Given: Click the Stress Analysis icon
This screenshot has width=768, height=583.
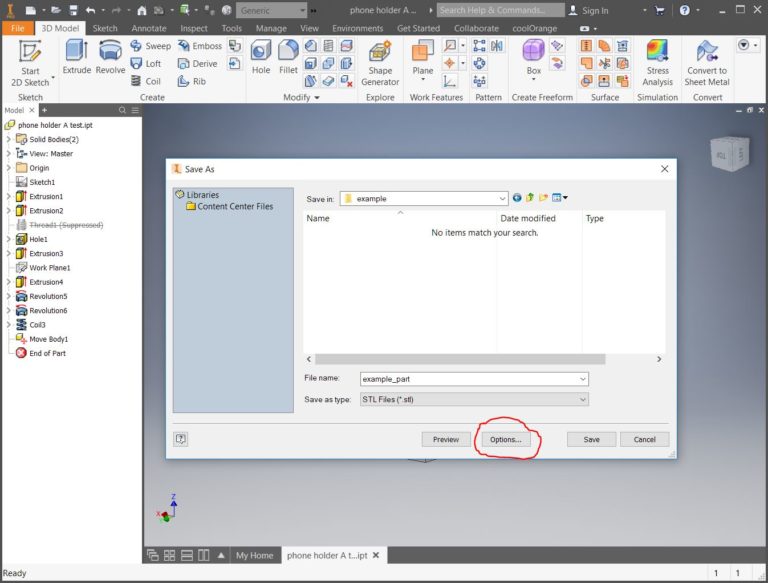Looking at the screenshot, I should pyautogui.click(x=657, y=54).
